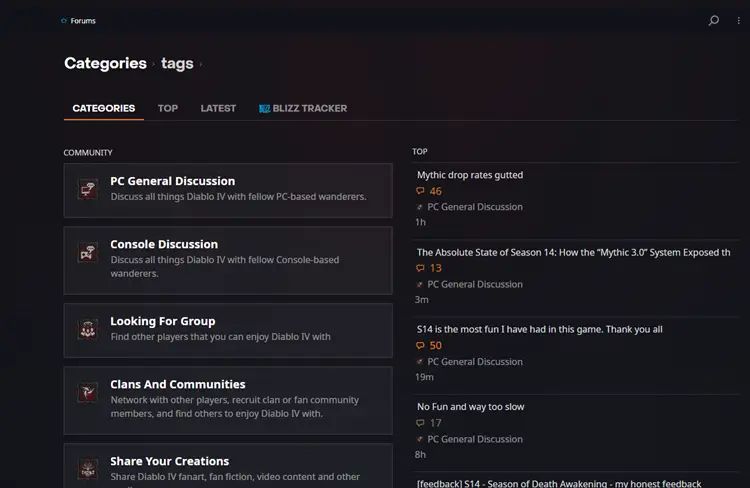
Task: Click reply bubble icon beside 13
Action: [420, 268]
